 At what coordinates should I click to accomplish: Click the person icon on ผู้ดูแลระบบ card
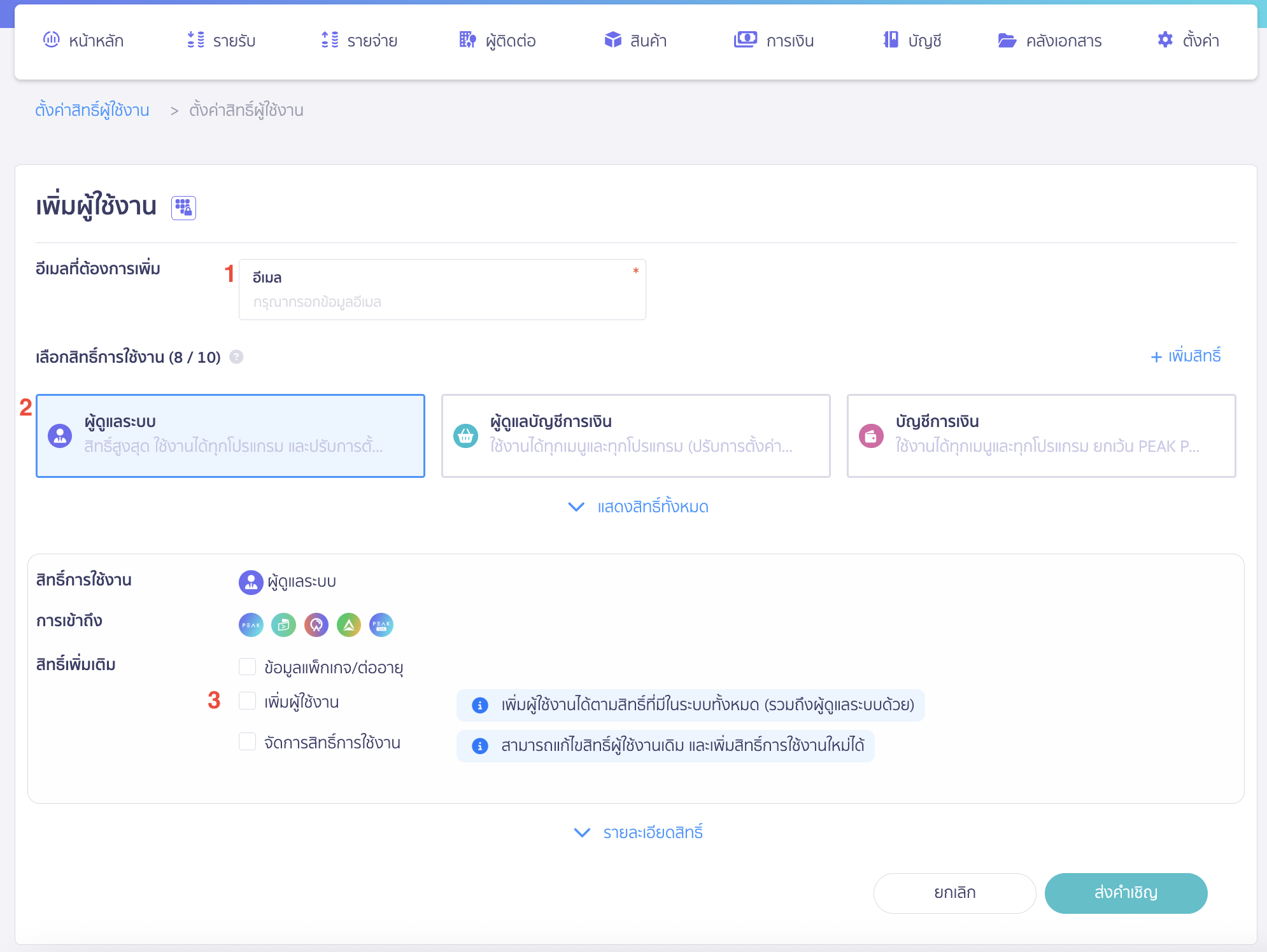[59, 435]
